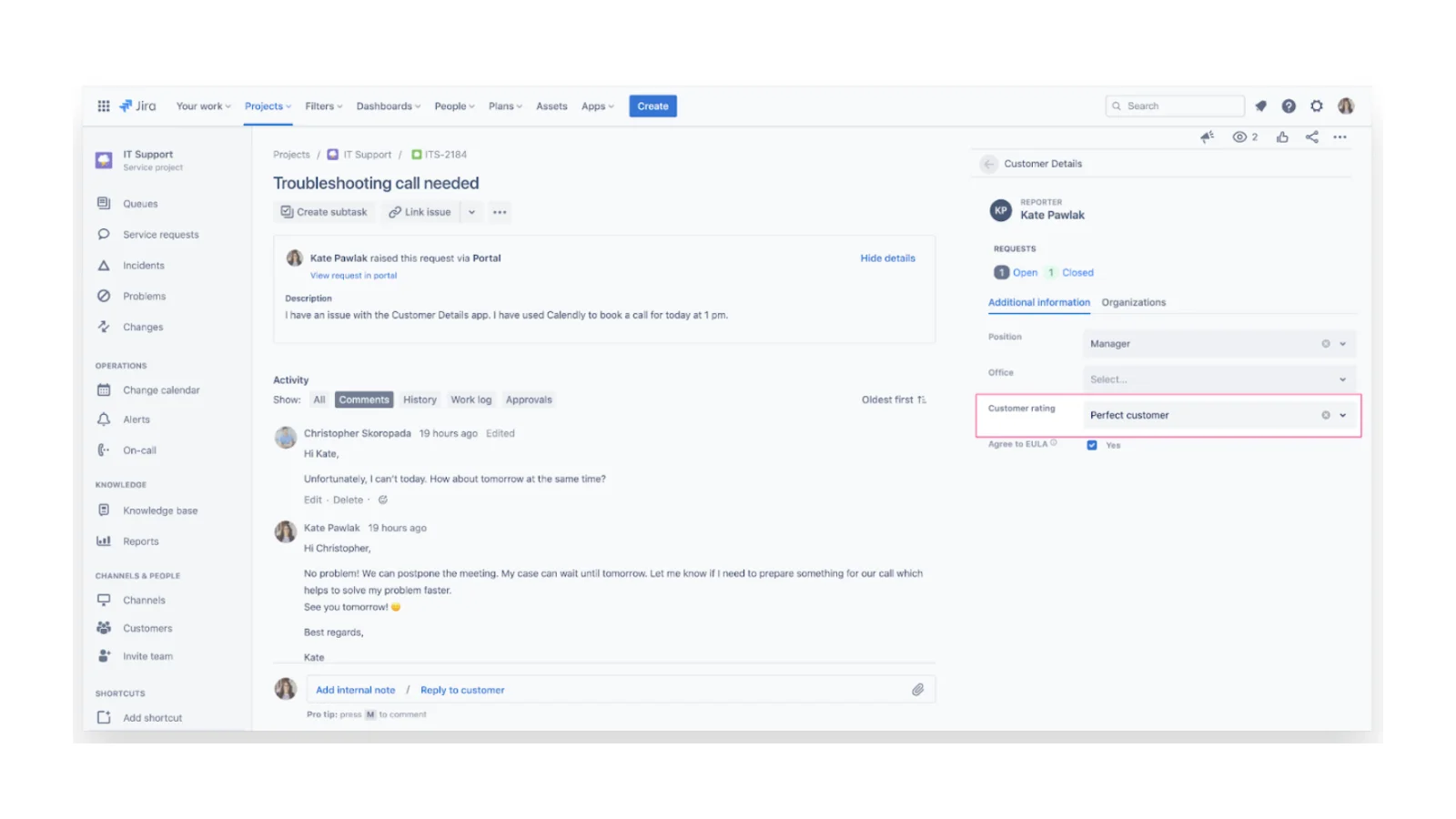Open On-call from the phone icon
This screenshot has width=1456, height=819.
(x=104, y=450)
